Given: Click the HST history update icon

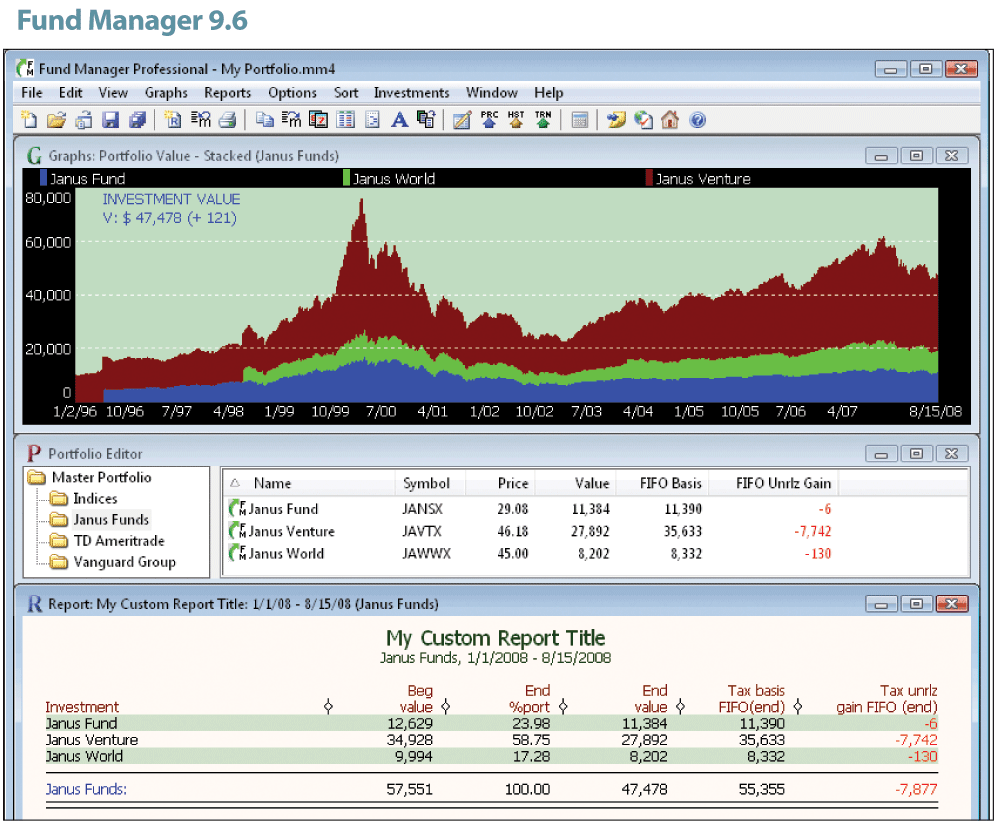Looking at the screenshot, I should pyautogui.click(x=516, y=120).
